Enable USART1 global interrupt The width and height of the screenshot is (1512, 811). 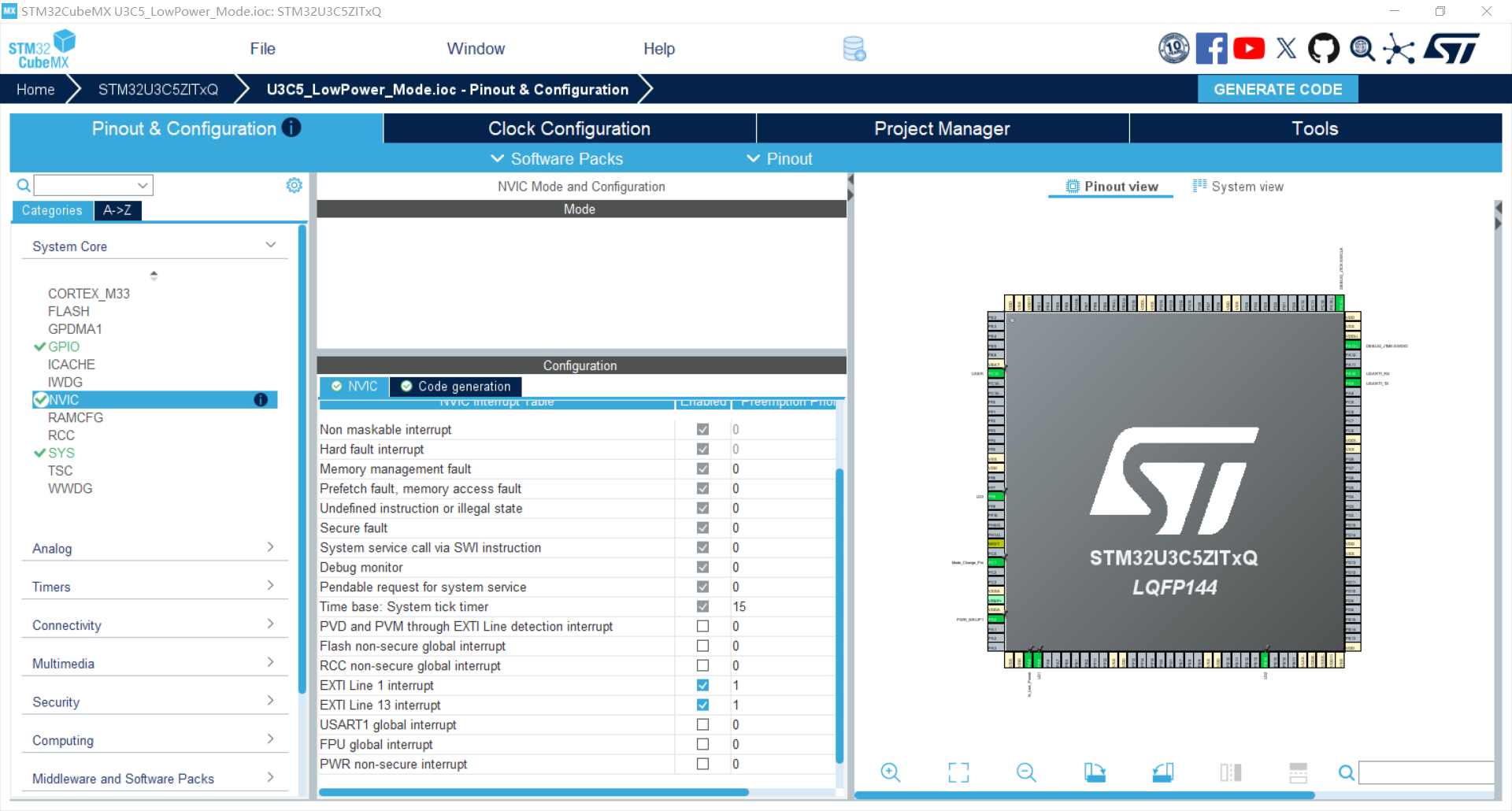pyautogui.click(x=702, y=724)
